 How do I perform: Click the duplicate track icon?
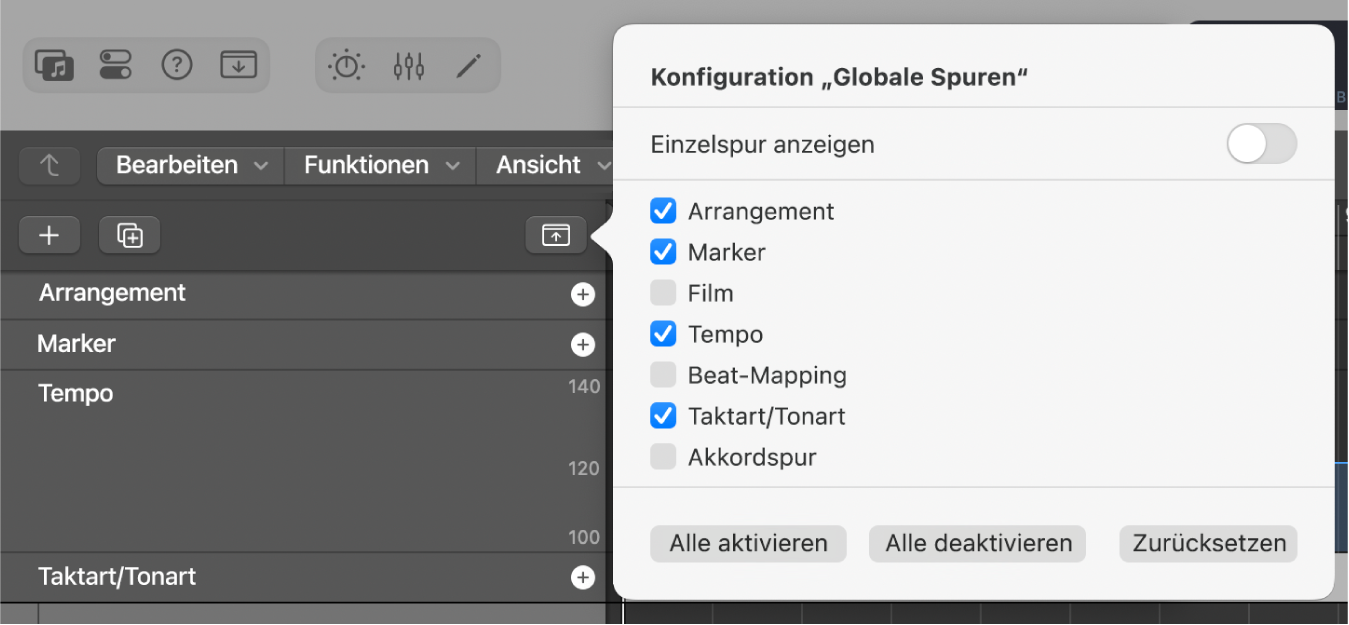[130, 235]
